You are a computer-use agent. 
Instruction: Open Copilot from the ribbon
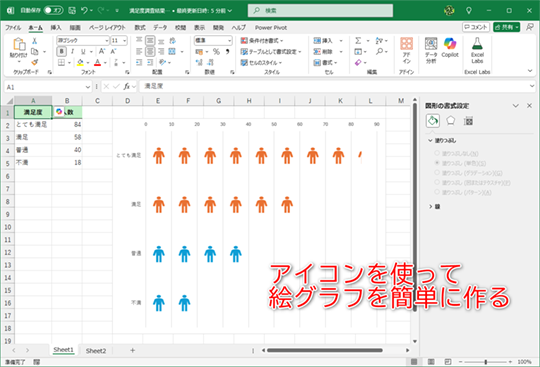[x=450, y=48]
